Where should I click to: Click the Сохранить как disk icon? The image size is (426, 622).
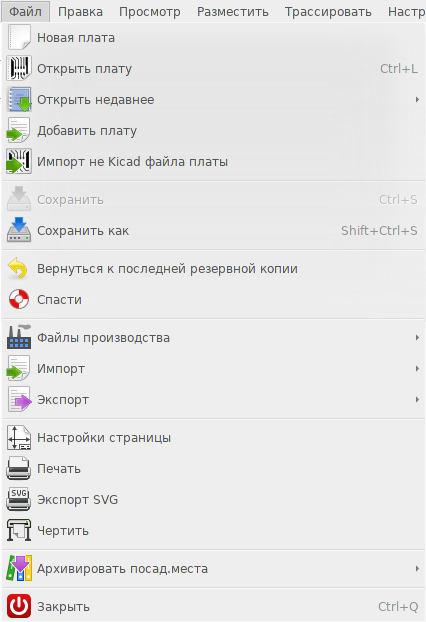pos(19,230)
